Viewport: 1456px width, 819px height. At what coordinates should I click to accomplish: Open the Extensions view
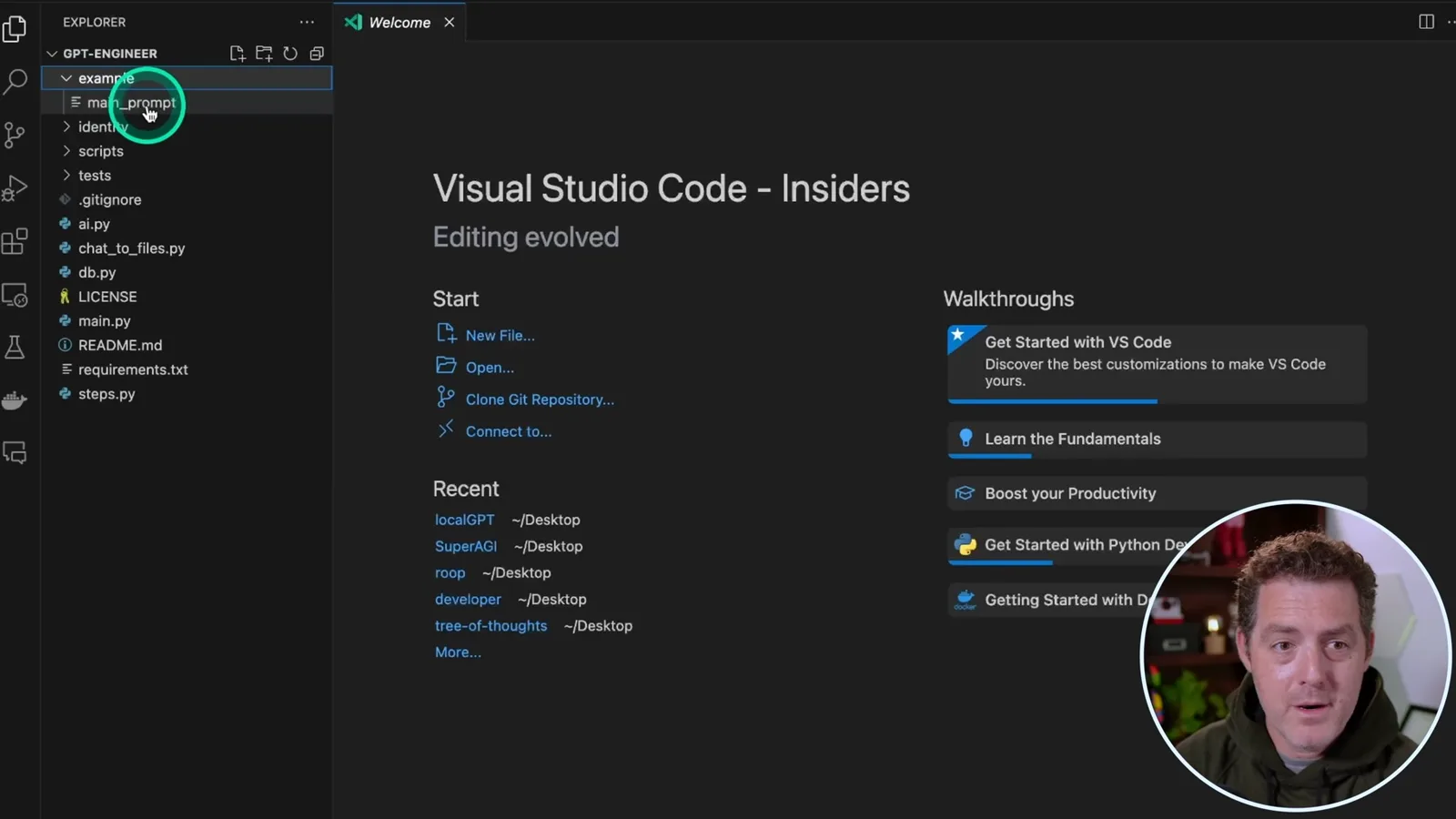(x=15, y=241)
